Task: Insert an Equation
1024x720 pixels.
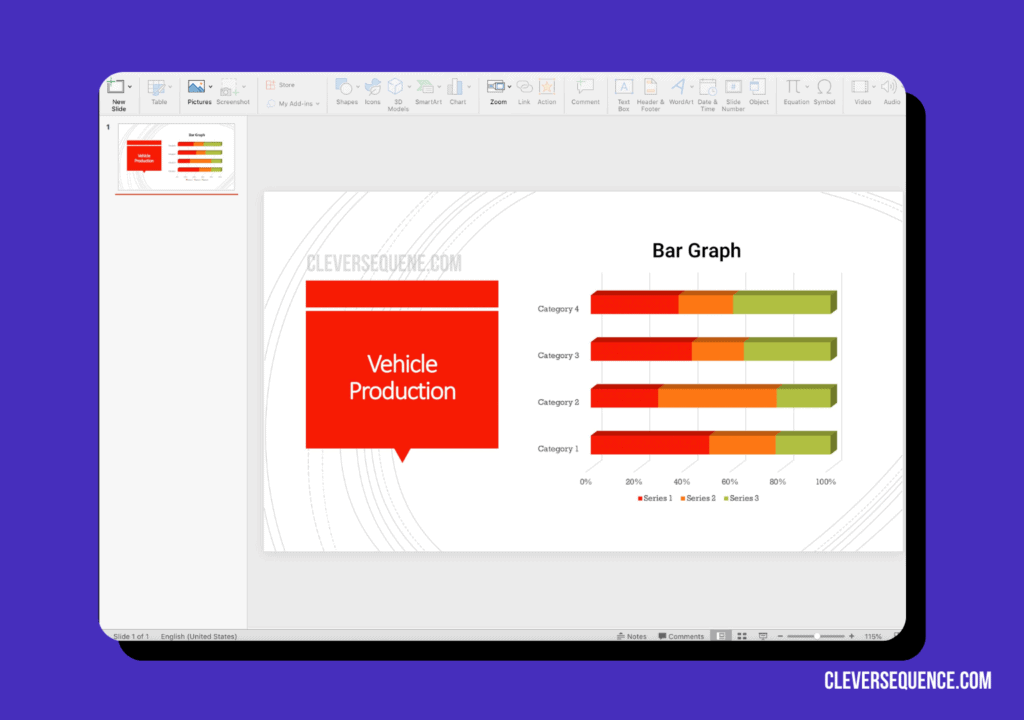Action: (796, 93)
